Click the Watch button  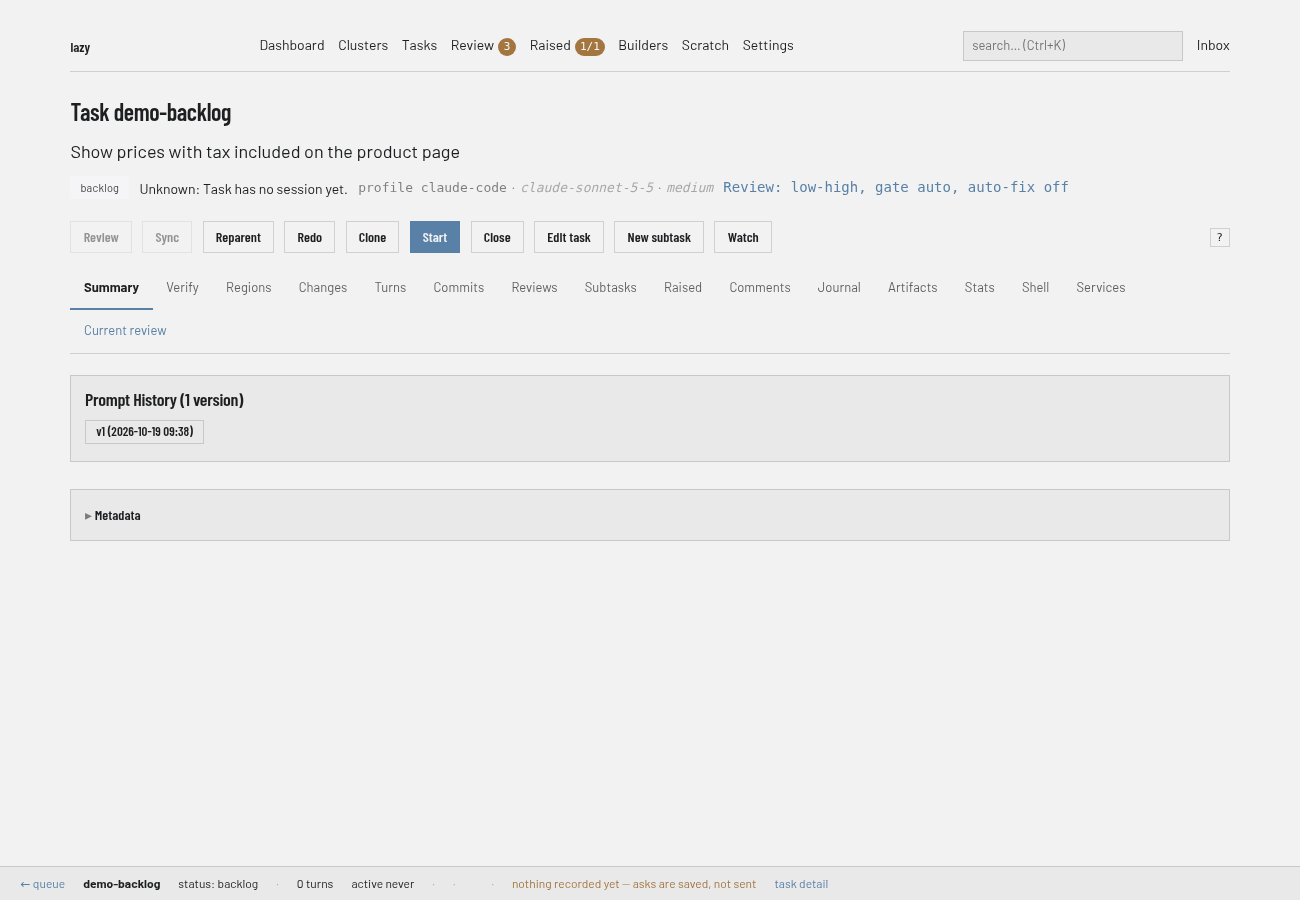[743, 237]
